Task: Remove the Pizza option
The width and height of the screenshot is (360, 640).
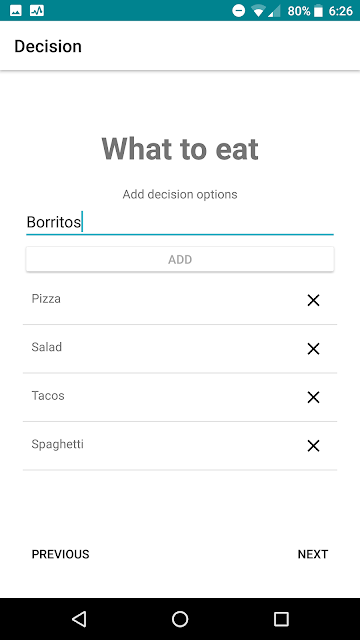Action: tap(313, 300)
